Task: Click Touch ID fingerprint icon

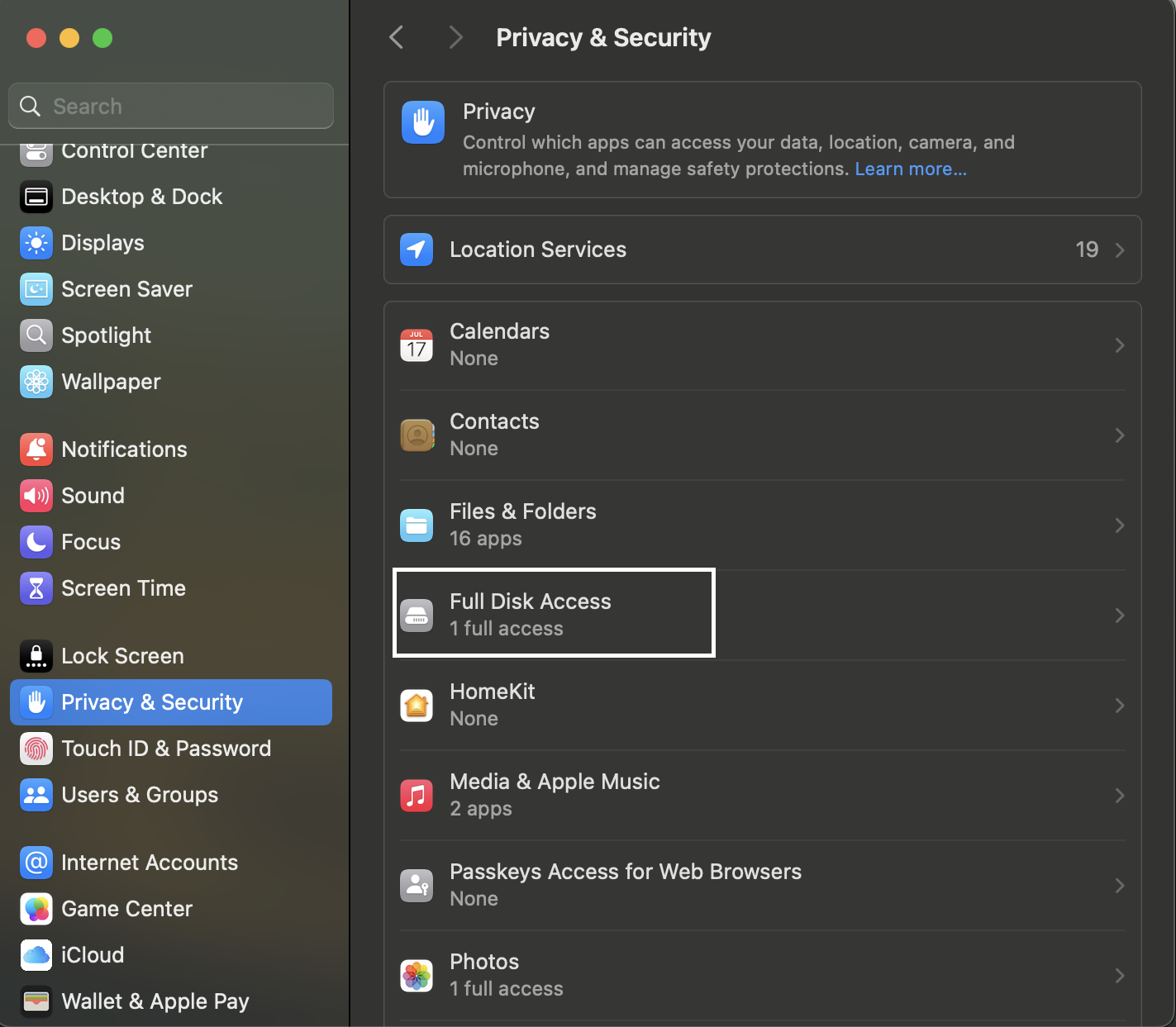Action: (x=36, y=749)
